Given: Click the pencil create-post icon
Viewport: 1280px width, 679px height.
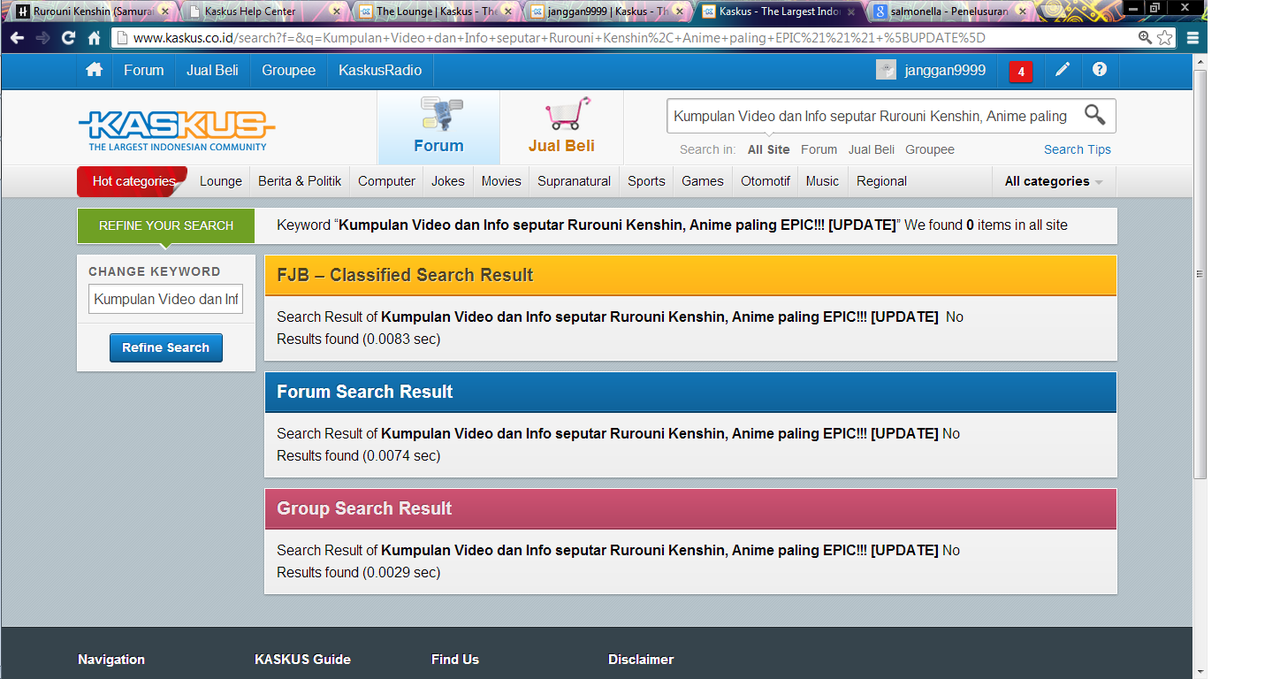Looking at the screenshot, I should click(x=1062, y=70).
